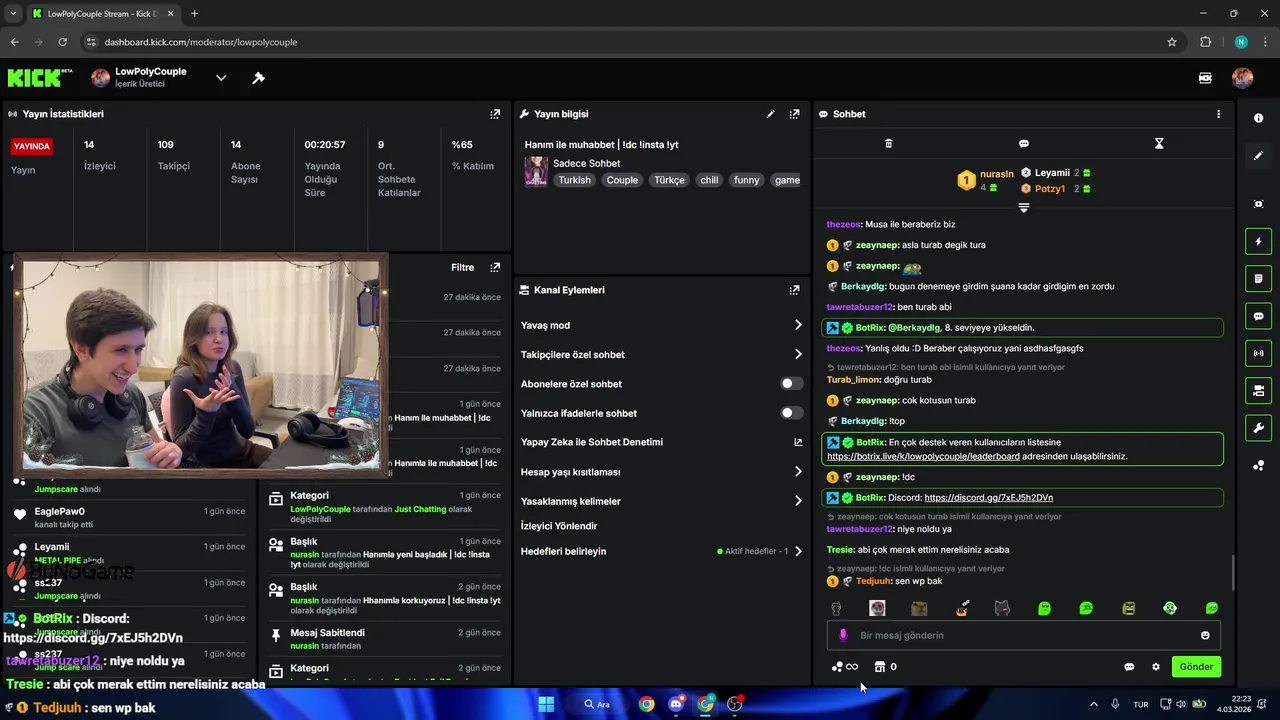This screenshot has width=1280, height=720.
Task: Click the green Gönder button
Action: coord(1196,667)
